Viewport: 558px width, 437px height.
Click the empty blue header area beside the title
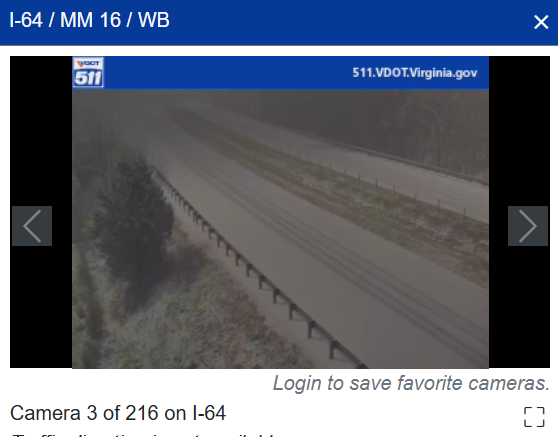[x=351, y=22]
